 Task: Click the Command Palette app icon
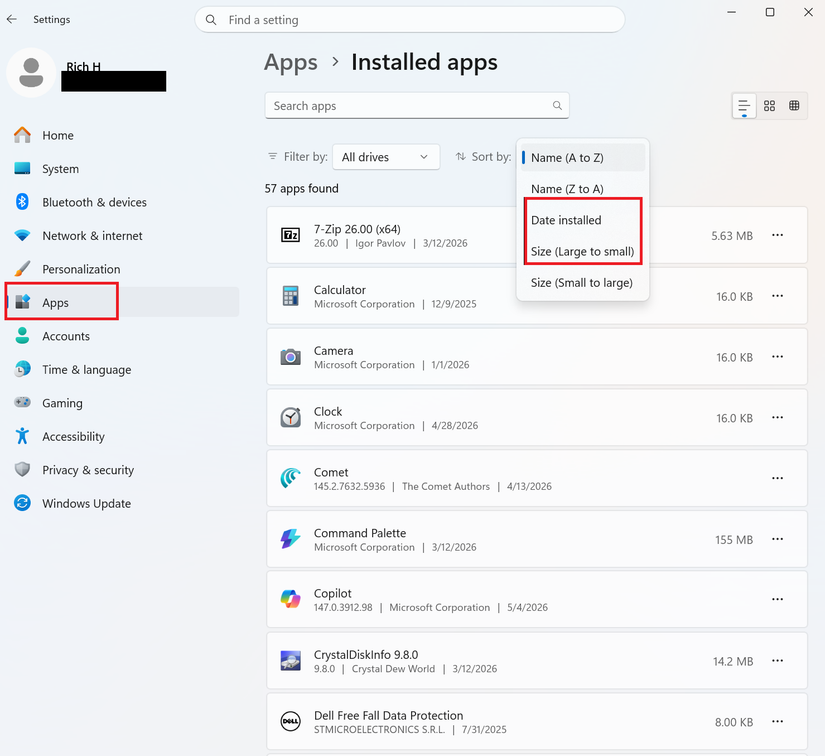point(290,539)
